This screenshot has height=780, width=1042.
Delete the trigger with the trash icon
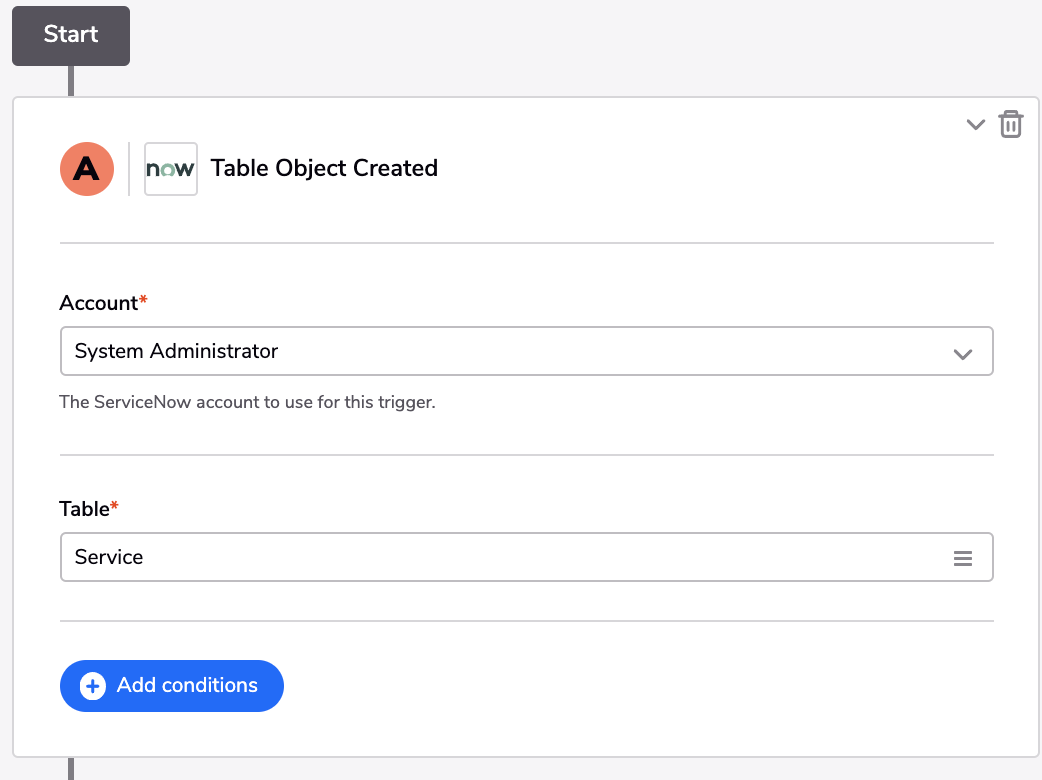point(1010,124)
